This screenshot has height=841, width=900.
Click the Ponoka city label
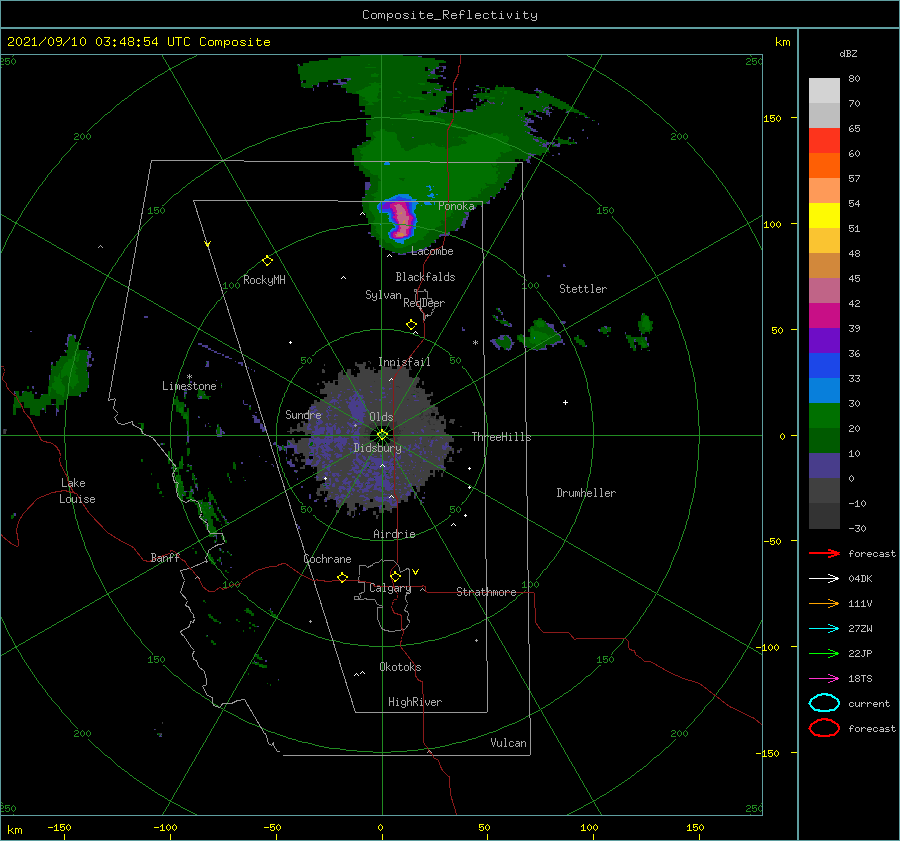pos(456,206)
